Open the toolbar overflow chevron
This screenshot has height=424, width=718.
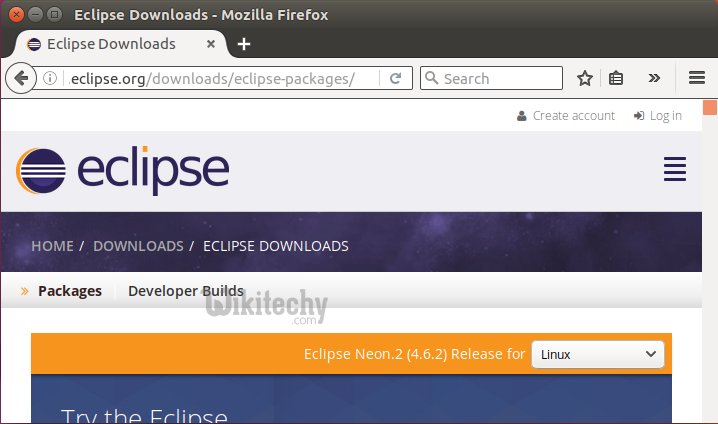(654, 78)
